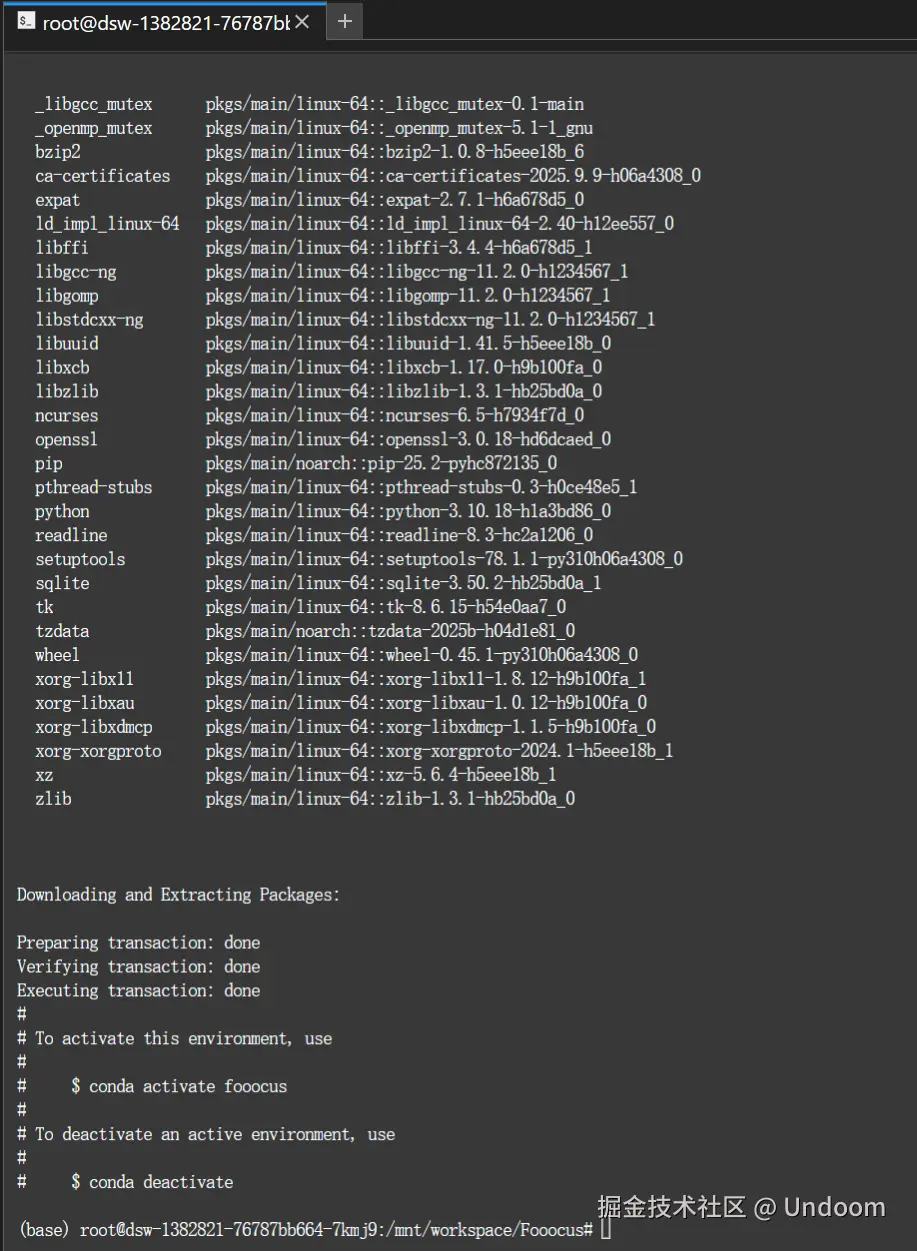Click the ca-certificates package name
This screenshot has width=917, height=1251.
tap(102, 176)
